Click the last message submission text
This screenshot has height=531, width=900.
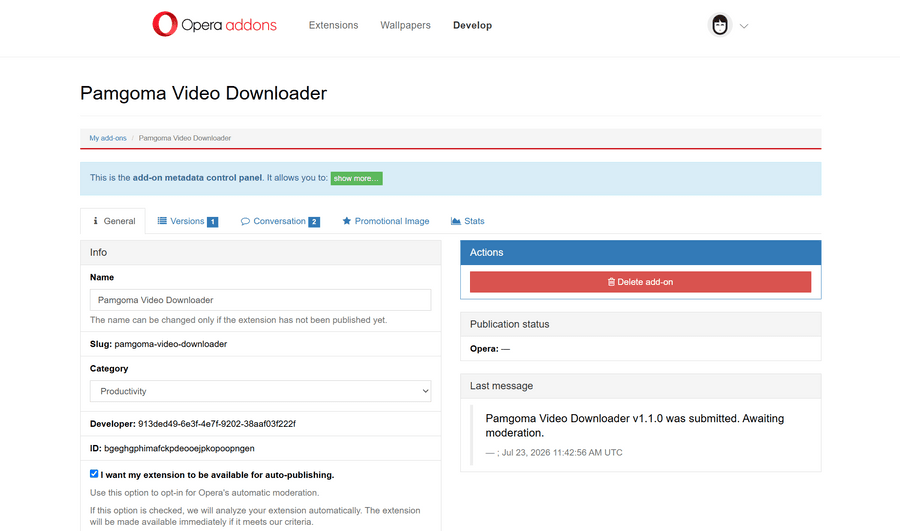pyautogui.click(x=635, y=425)
